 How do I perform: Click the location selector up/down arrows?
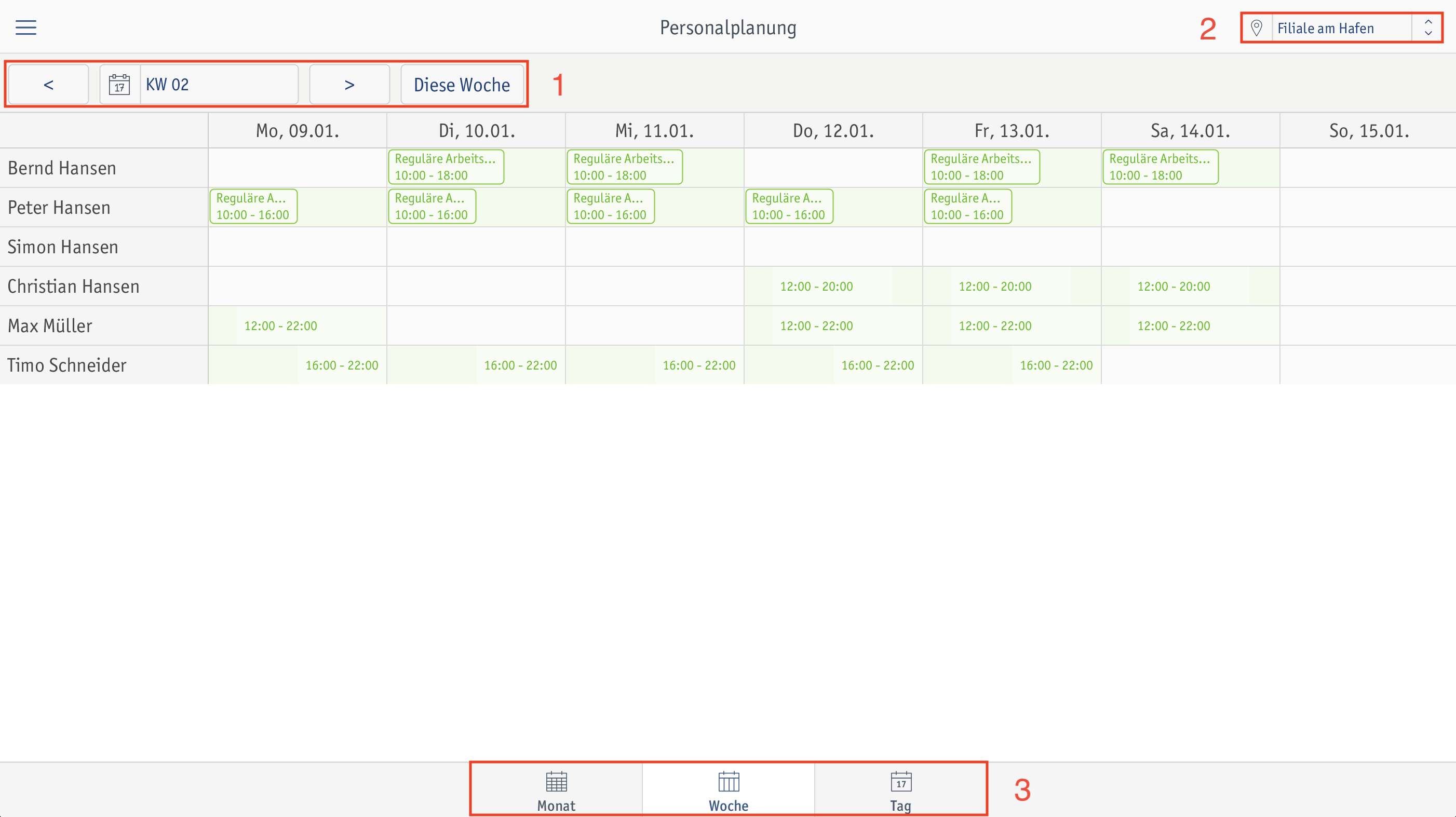pos(1428,28)
